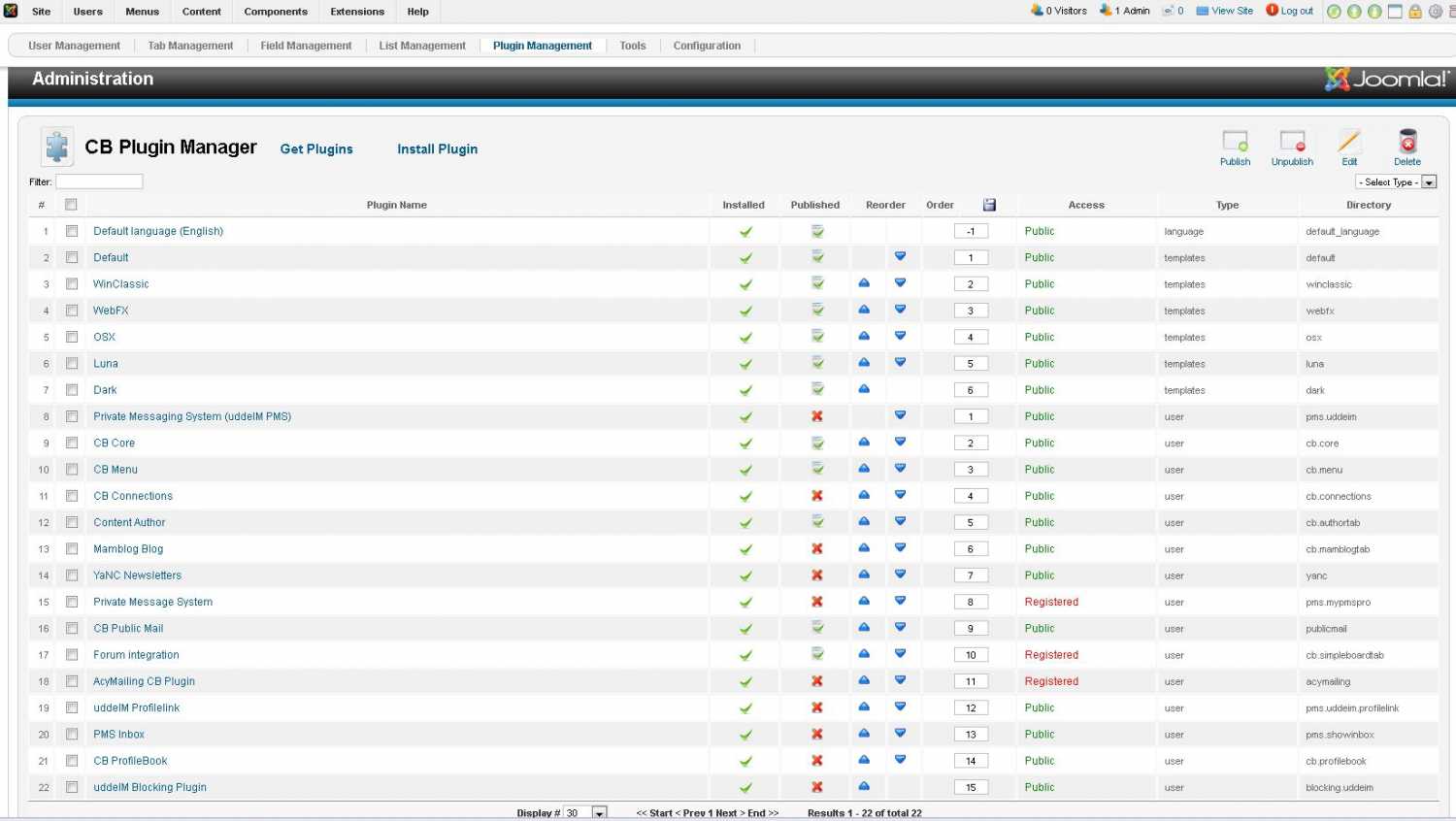The image size is (1456, 821).
Task: Select the OSX plugin checkbox
Action: (x=72, y=337)
